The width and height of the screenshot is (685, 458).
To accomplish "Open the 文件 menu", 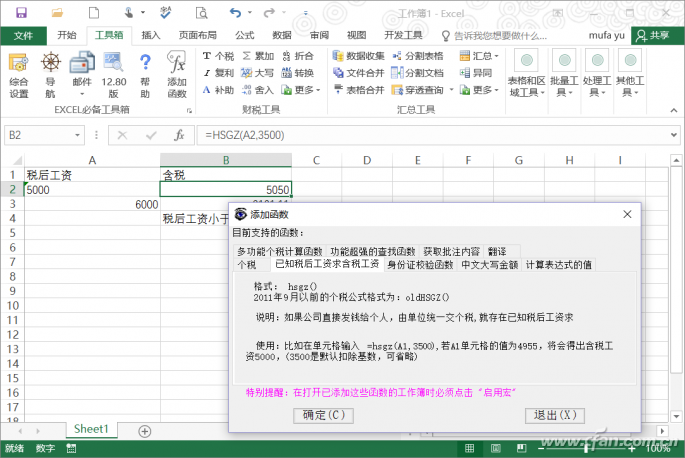I will click(x=23, y=35).
